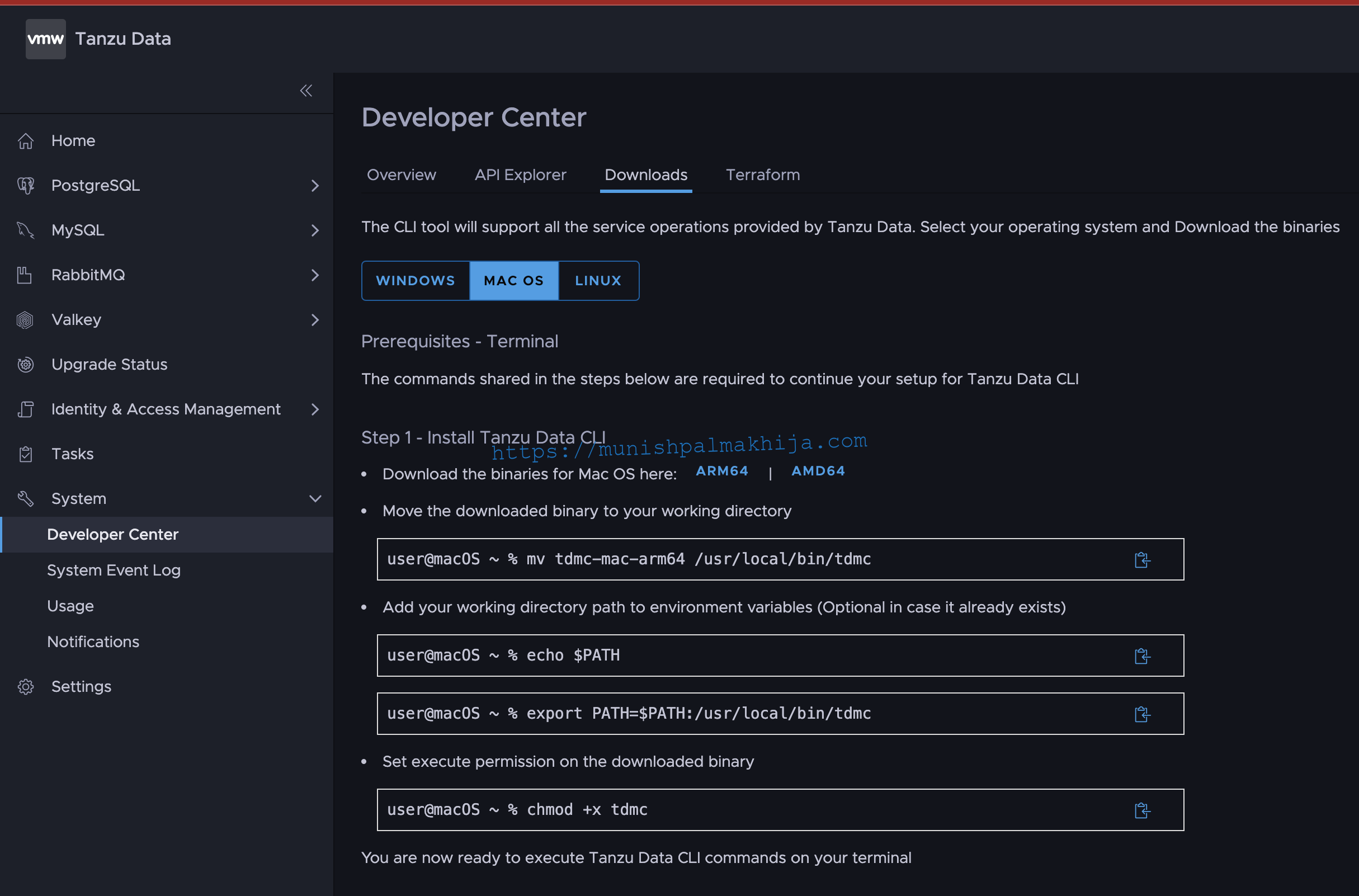
Task: Expand the Valkey menu chevron
Action: (315, 320)
